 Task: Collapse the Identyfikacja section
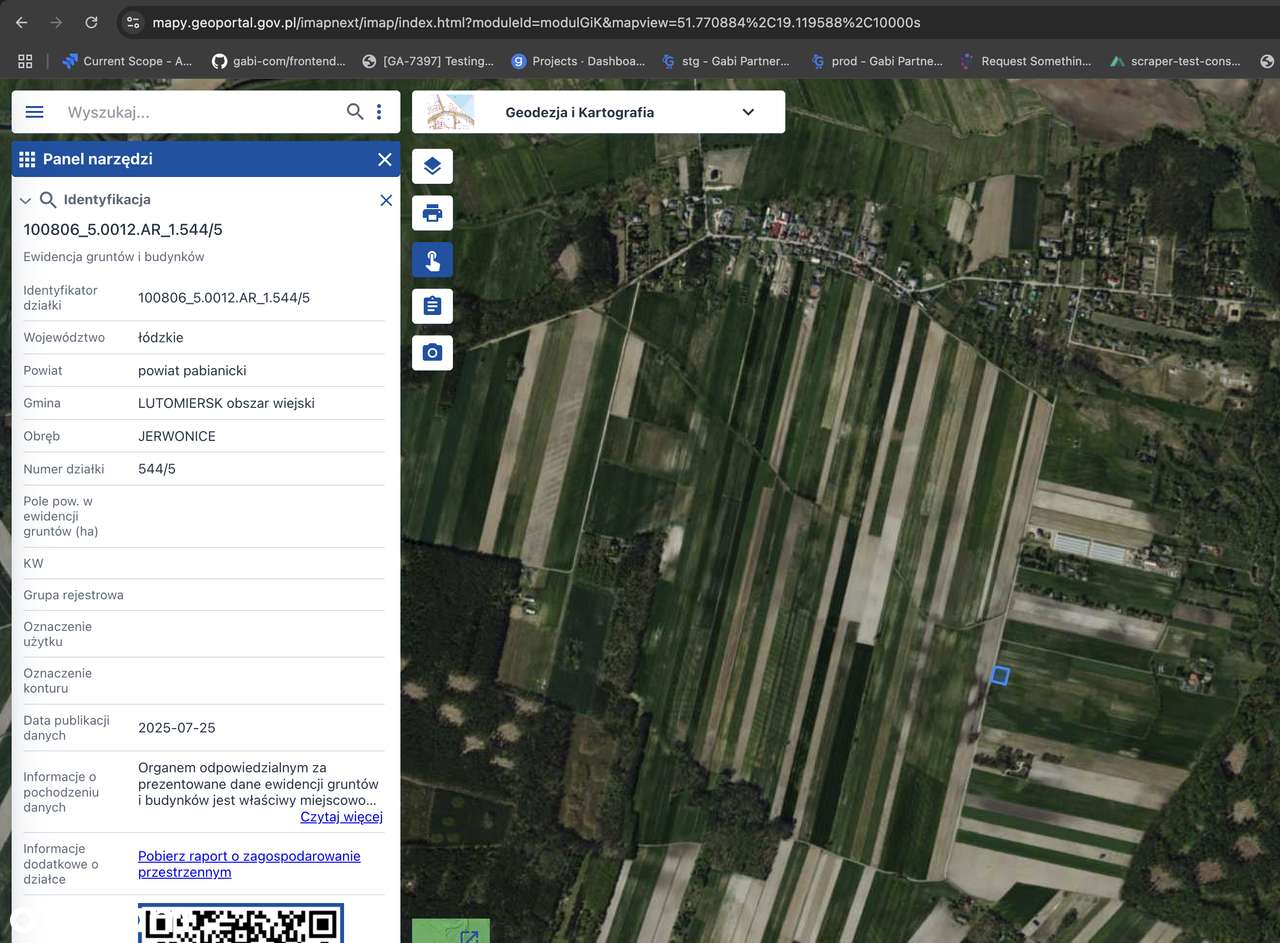point(26,200)
